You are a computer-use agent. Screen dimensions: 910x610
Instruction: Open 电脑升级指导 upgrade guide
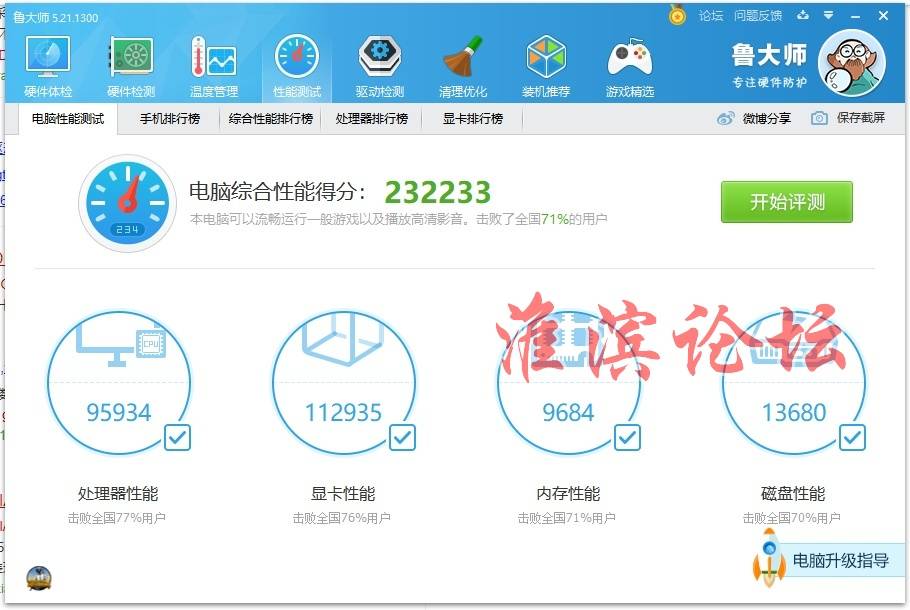click(841, 561)
